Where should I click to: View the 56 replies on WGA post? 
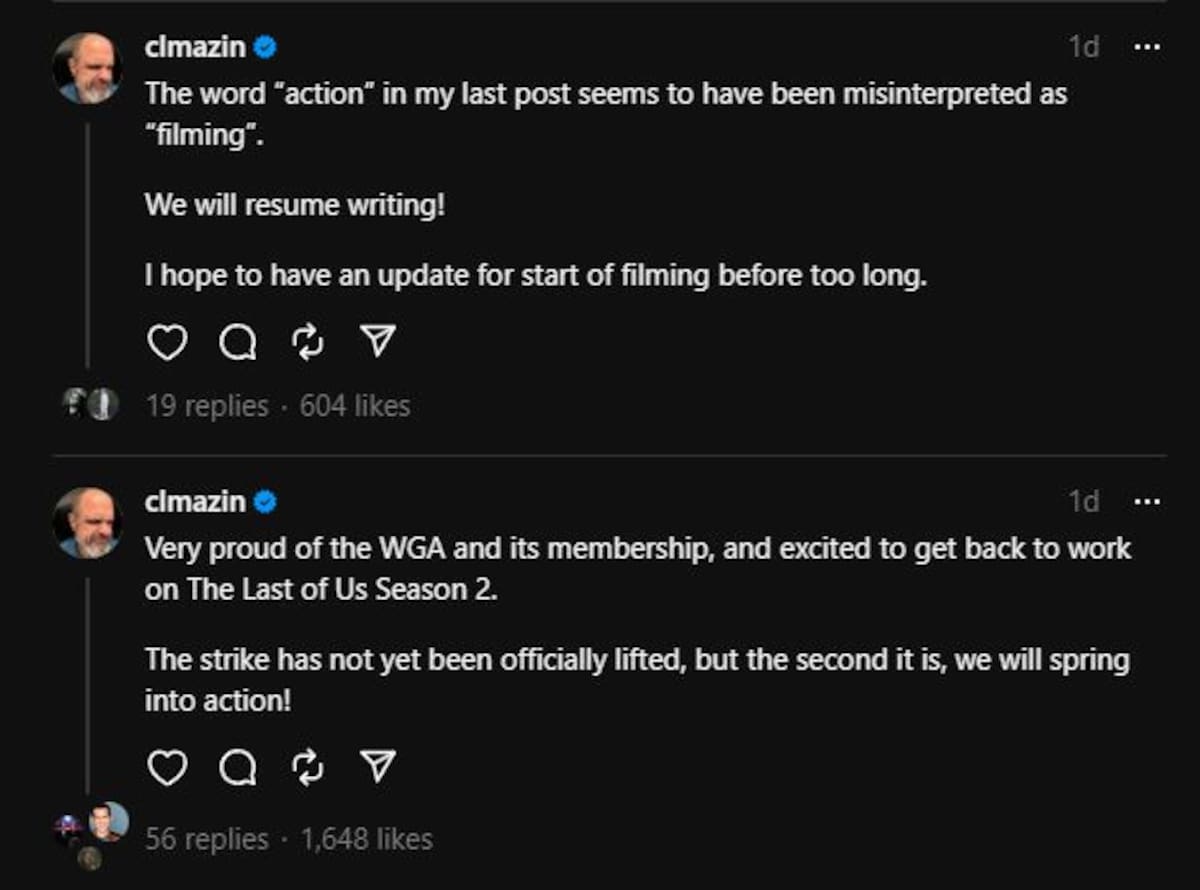click(207, 839)
